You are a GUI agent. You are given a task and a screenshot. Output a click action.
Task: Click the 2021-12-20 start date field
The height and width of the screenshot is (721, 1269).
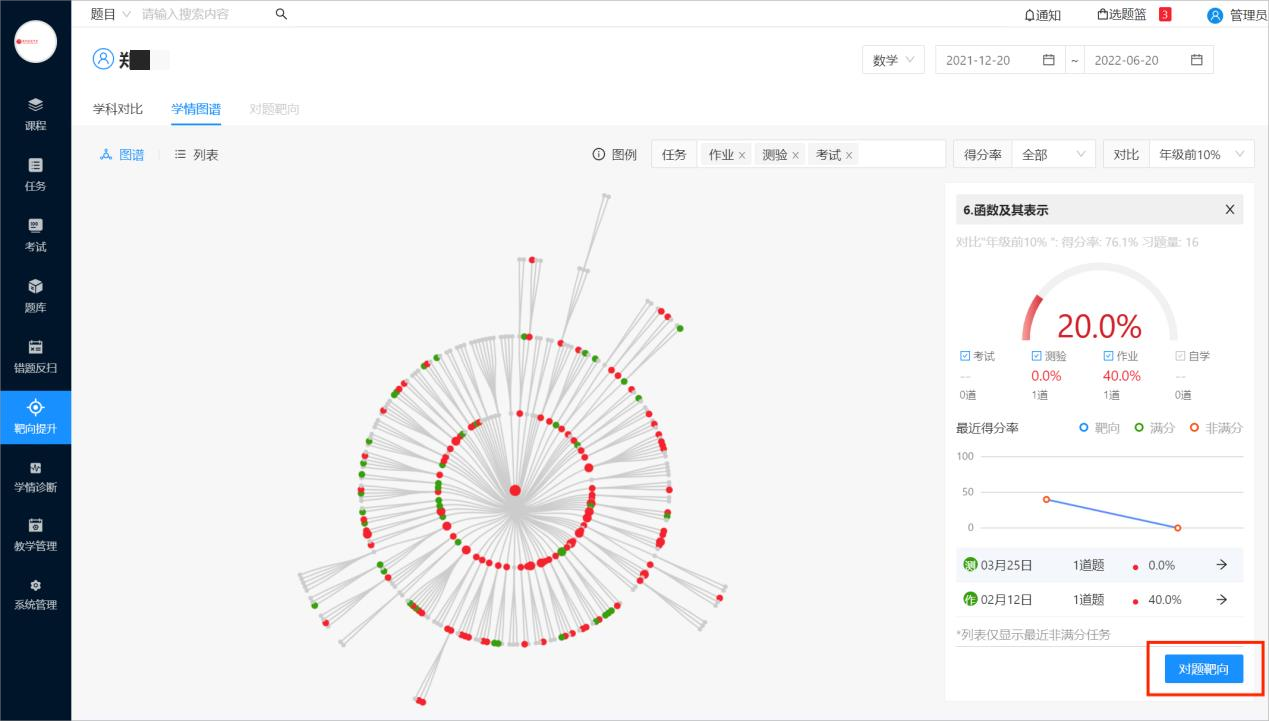pos(999,60)
